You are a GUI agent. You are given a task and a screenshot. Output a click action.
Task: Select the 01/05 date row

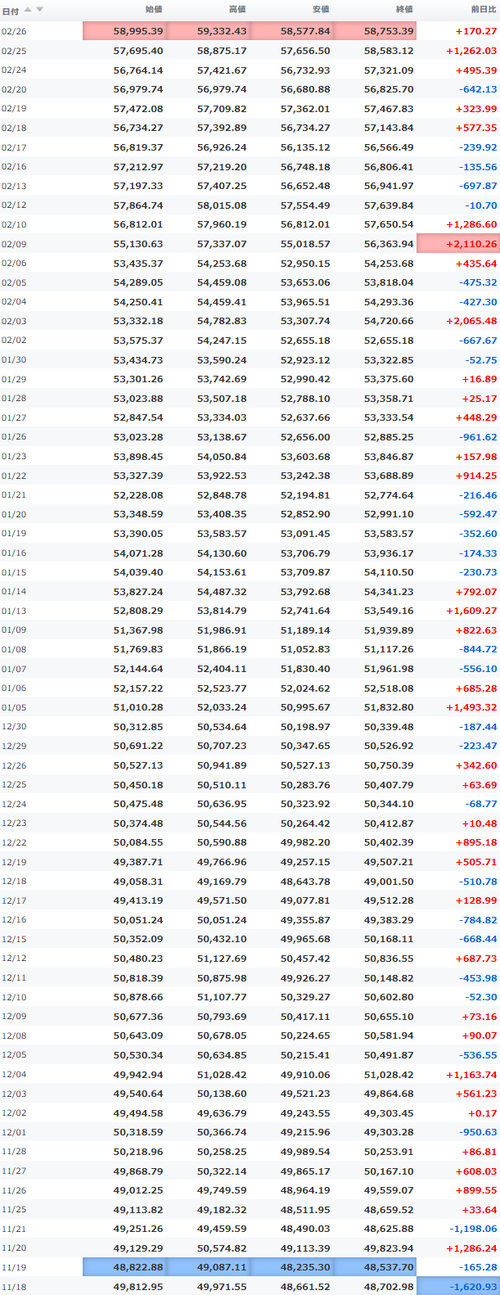250,707
